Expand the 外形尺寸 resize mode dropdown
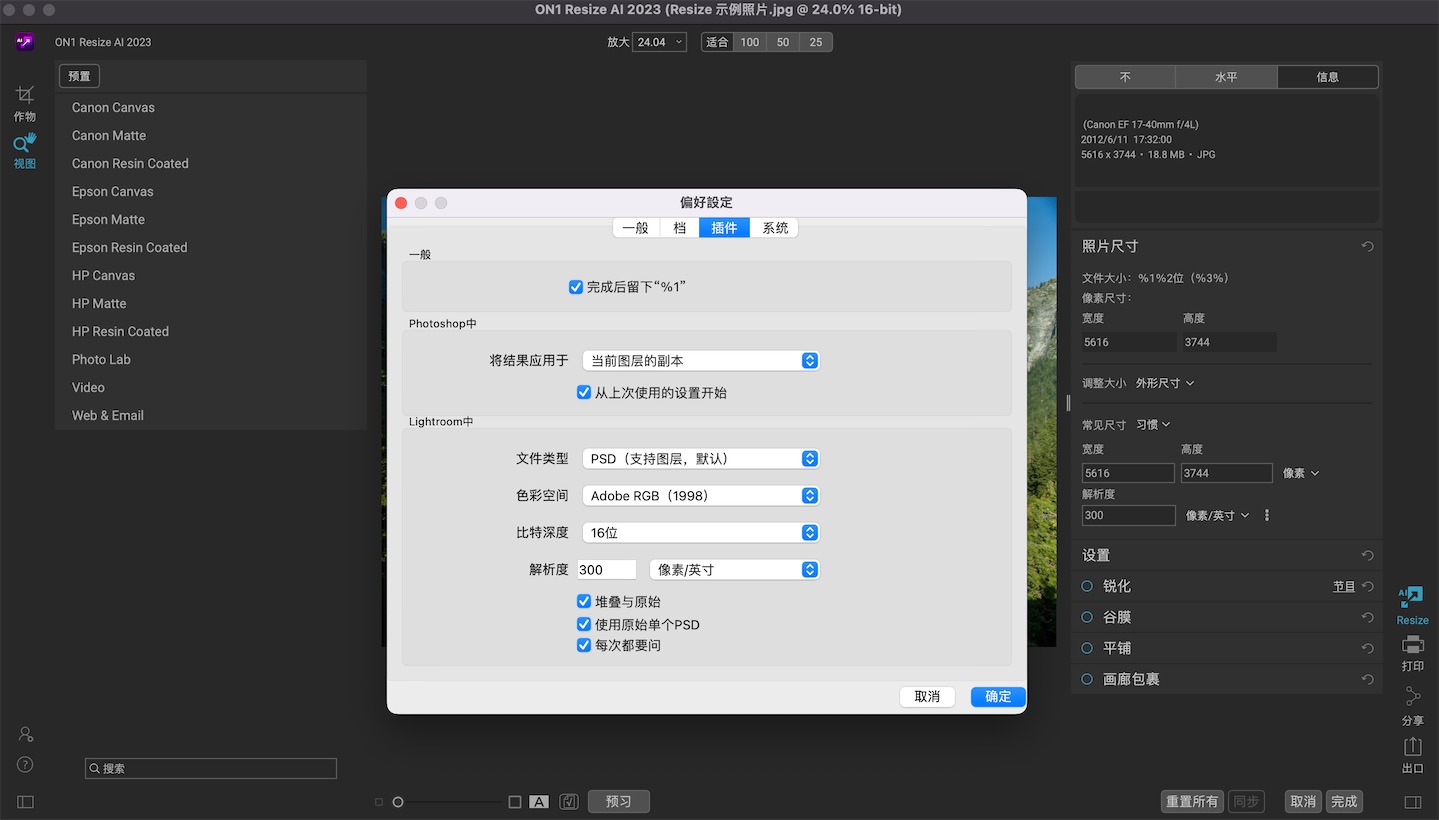1439x820 pixels. 1165,383
